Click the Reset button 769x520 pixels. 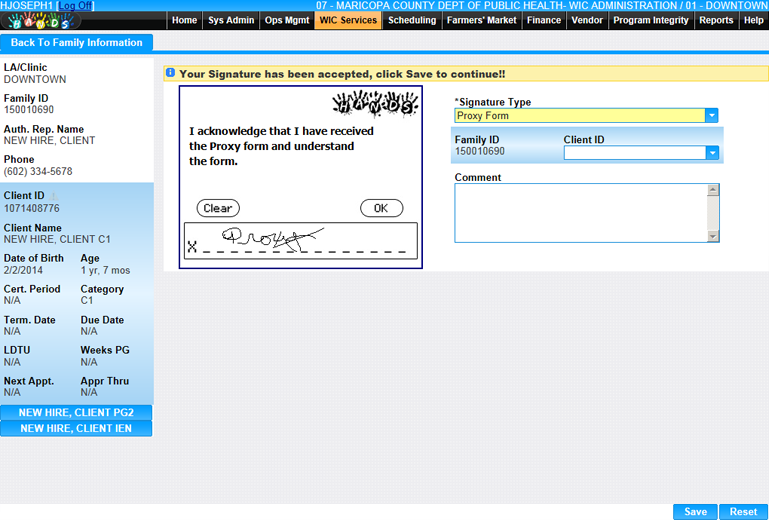point(743,511)
